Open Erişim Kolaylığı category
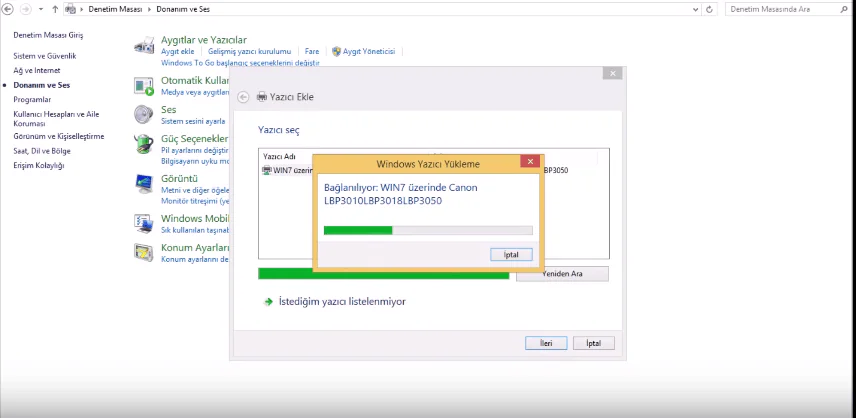The height and width of the screenshot is (418, 856). pyautogui.click(x=39, y=165)
